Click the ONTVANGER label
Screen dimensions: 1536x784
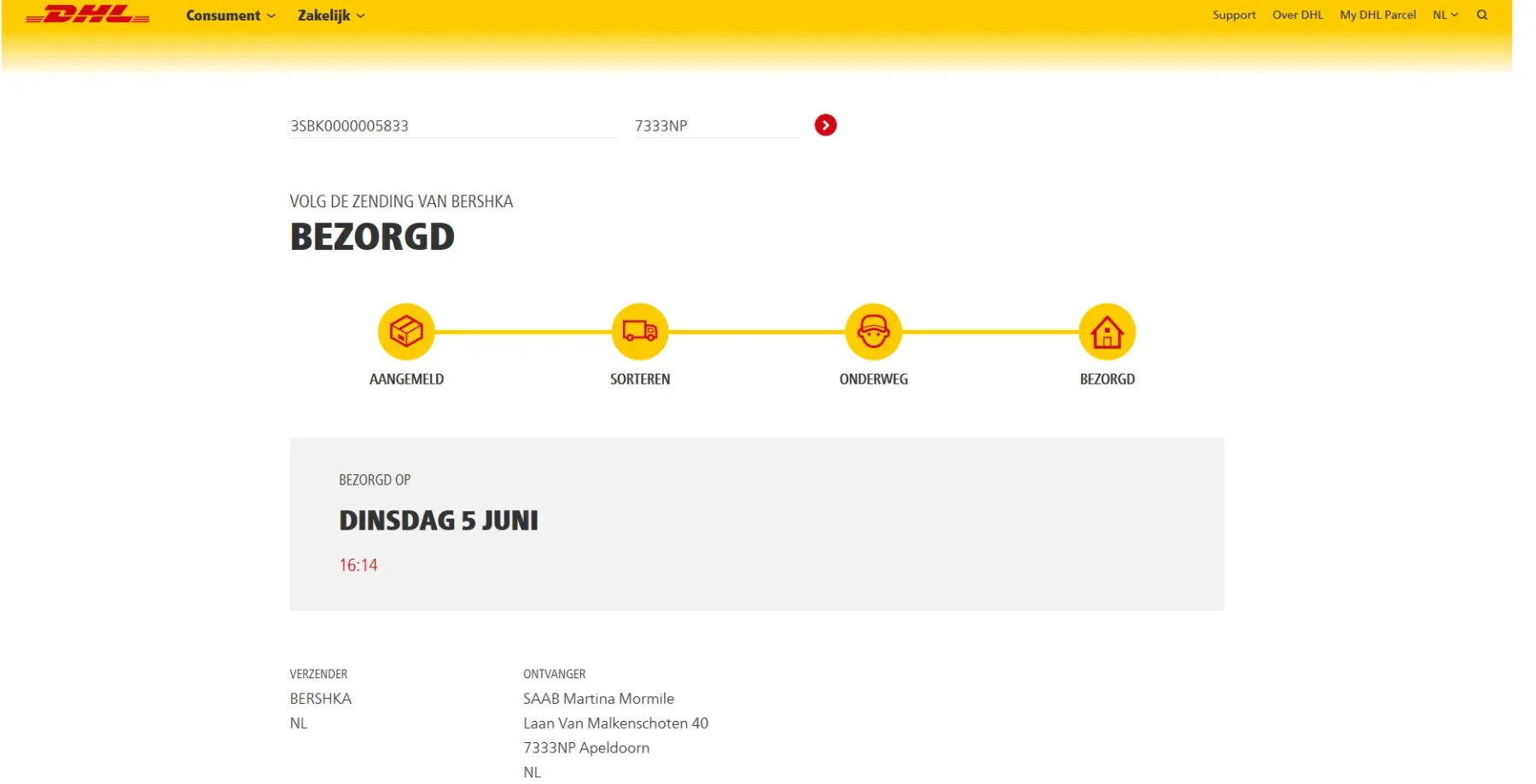point(555,674)
